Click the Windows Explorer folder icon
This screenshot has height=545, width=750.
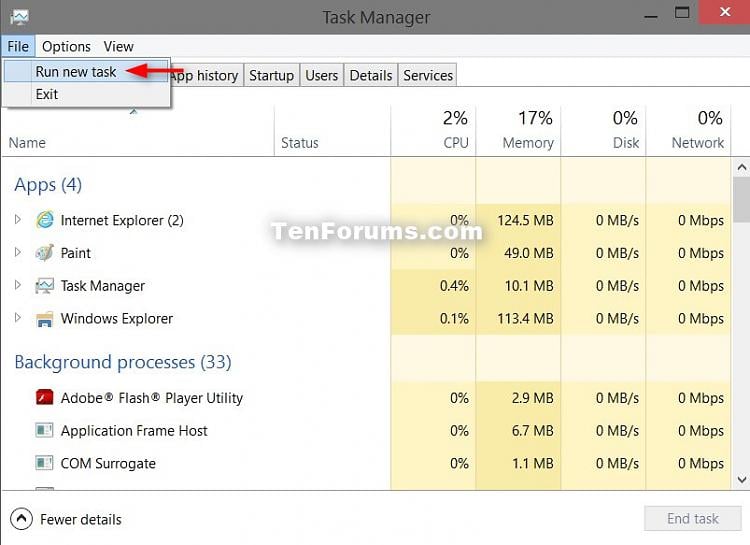pyautogui.click(x=45, y=319)
